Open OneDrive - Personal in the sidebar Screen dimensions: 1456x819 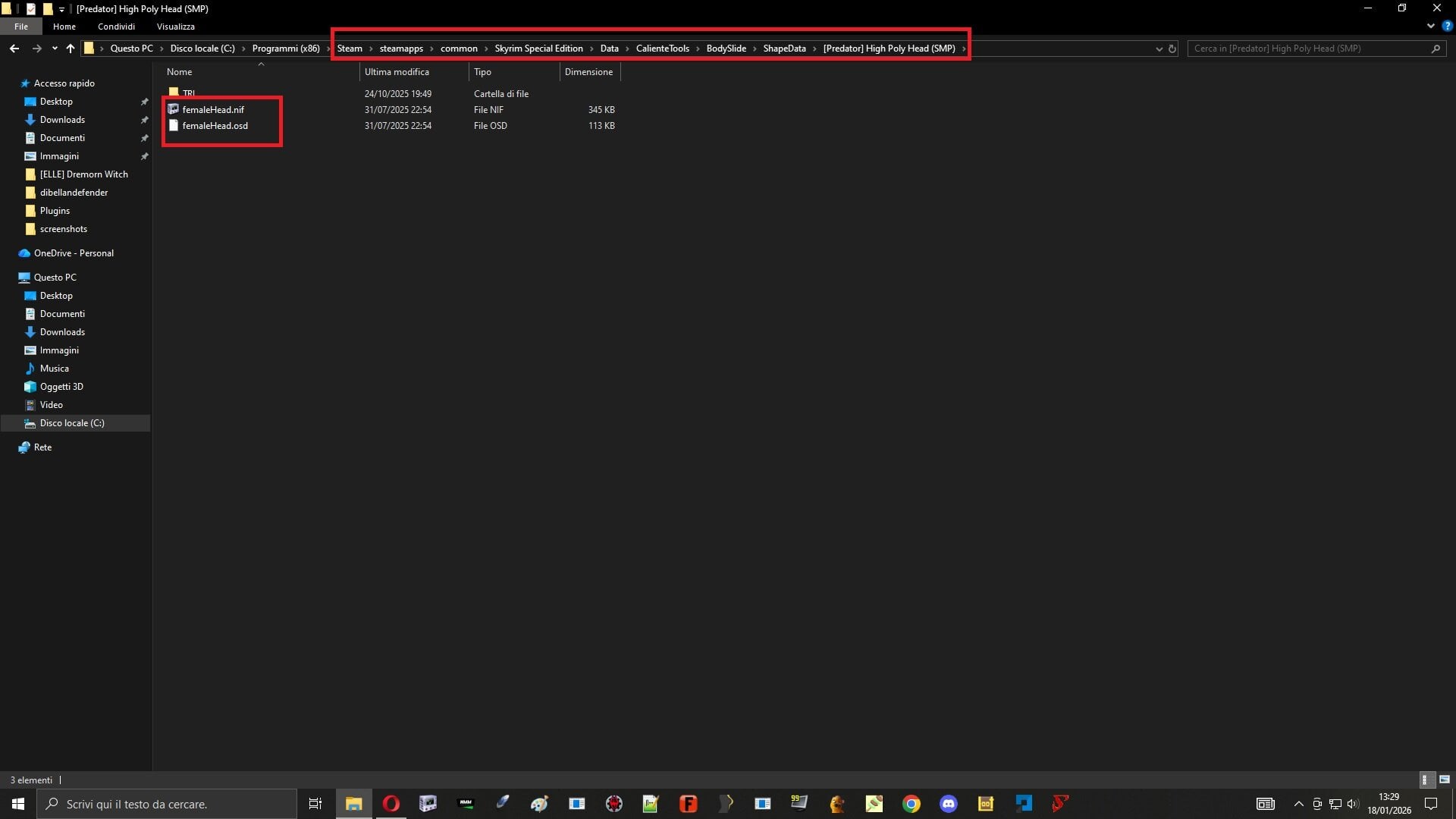pyautogui.click(x=74, y=253)
